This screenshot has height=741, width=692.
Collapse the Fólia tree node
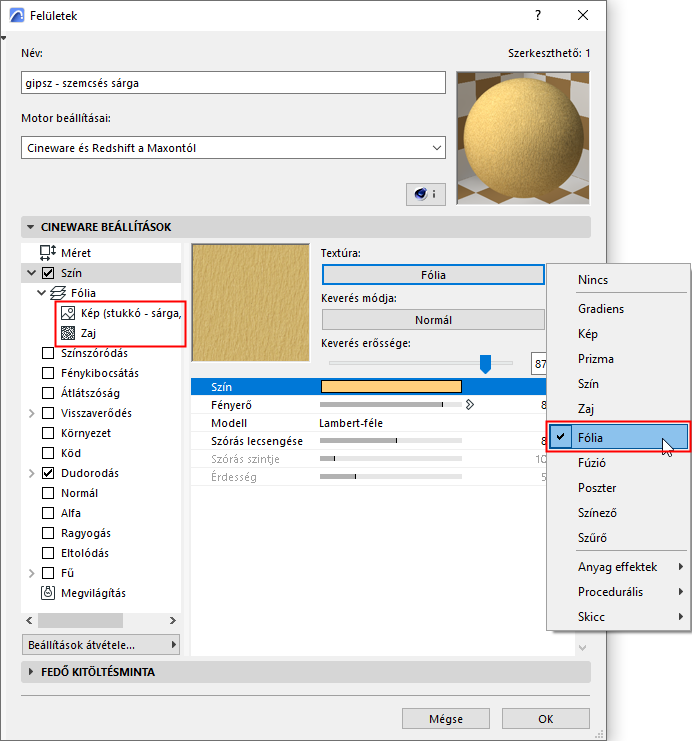(42, 293)
